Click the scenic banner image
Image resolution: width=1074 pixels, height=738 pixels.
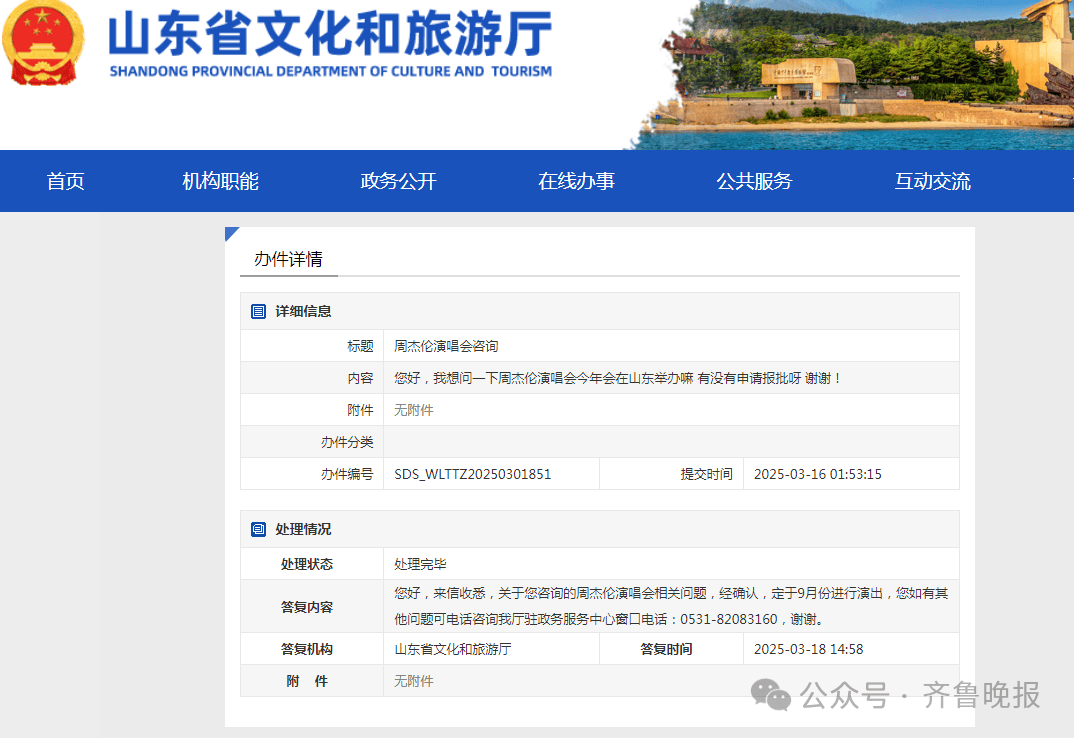(x=849, y=75)
